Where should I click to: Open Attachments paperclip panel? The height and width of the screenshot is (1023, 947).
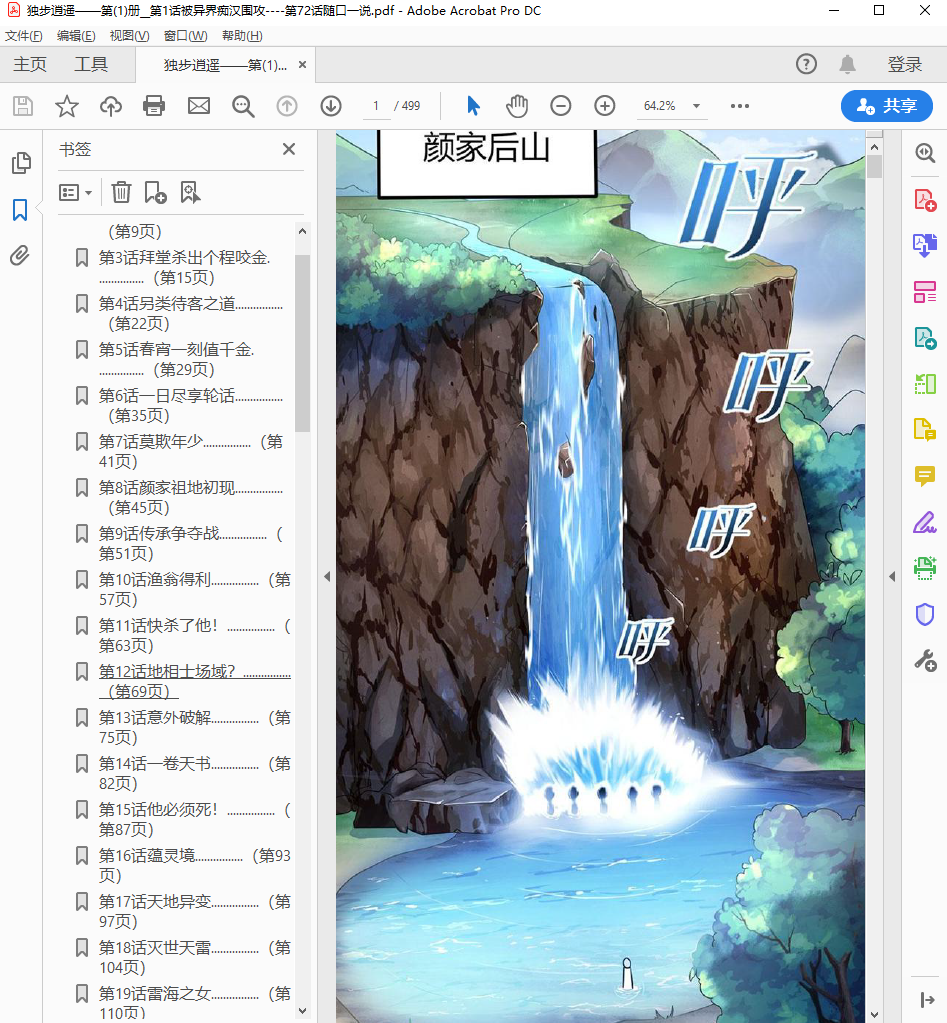[x=20, y=256]
